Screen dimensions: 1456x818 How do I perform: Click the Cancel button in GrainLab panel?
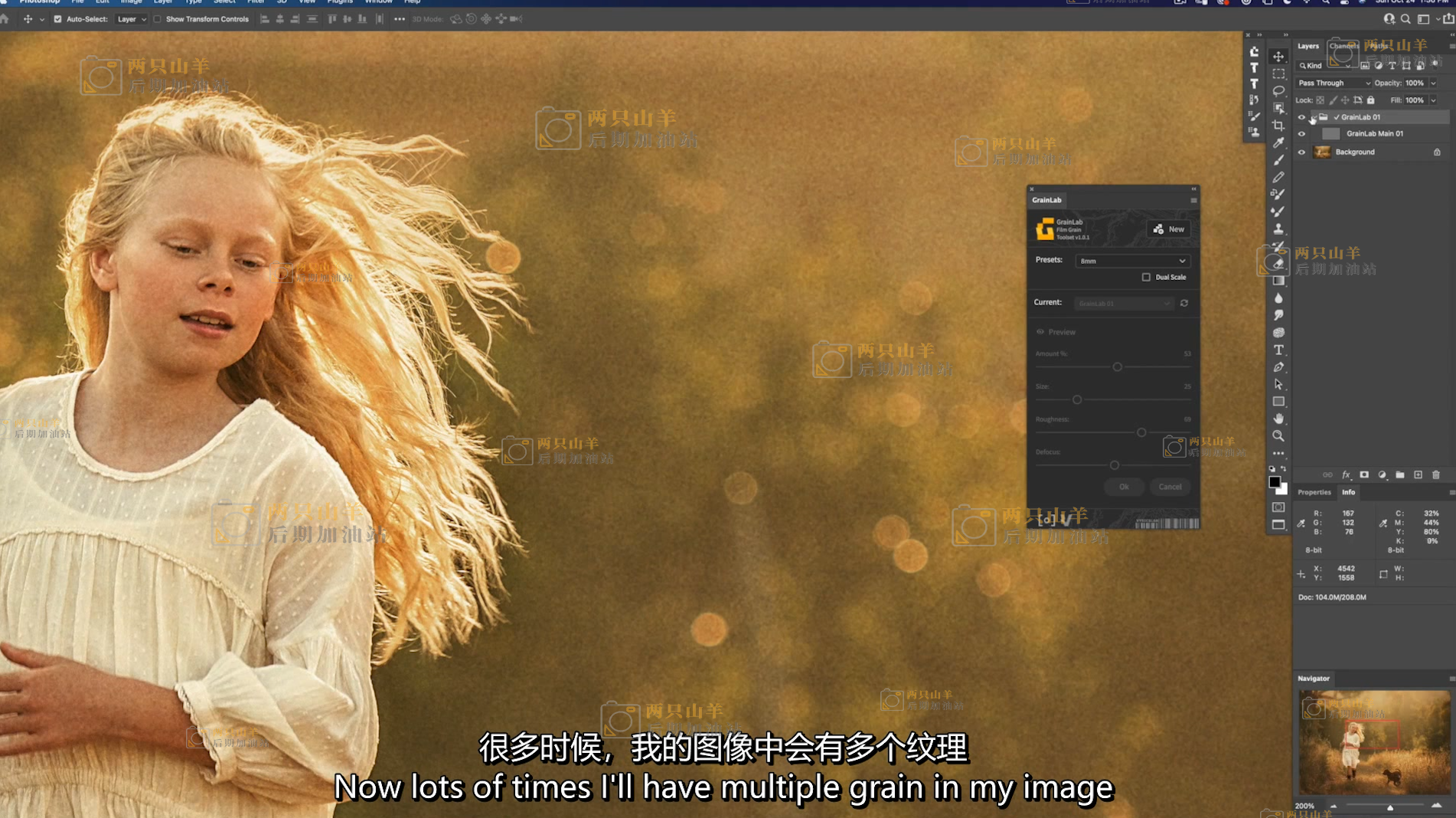[1170, 487]
